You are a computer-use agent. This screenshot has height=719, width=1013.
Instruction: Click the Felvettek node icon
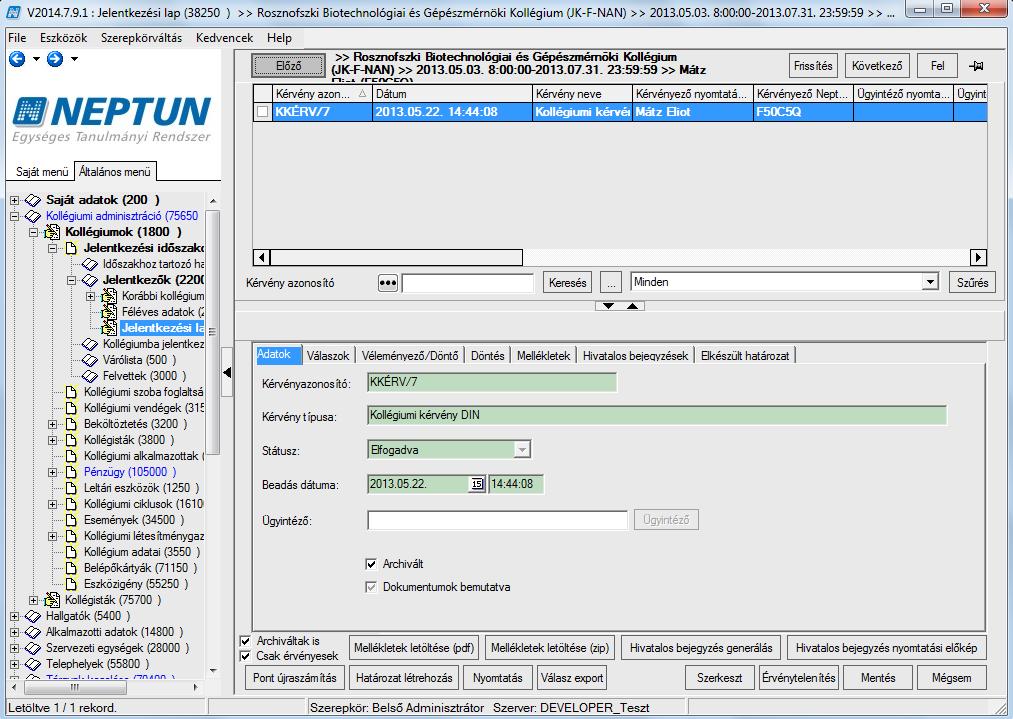[90, 376]
